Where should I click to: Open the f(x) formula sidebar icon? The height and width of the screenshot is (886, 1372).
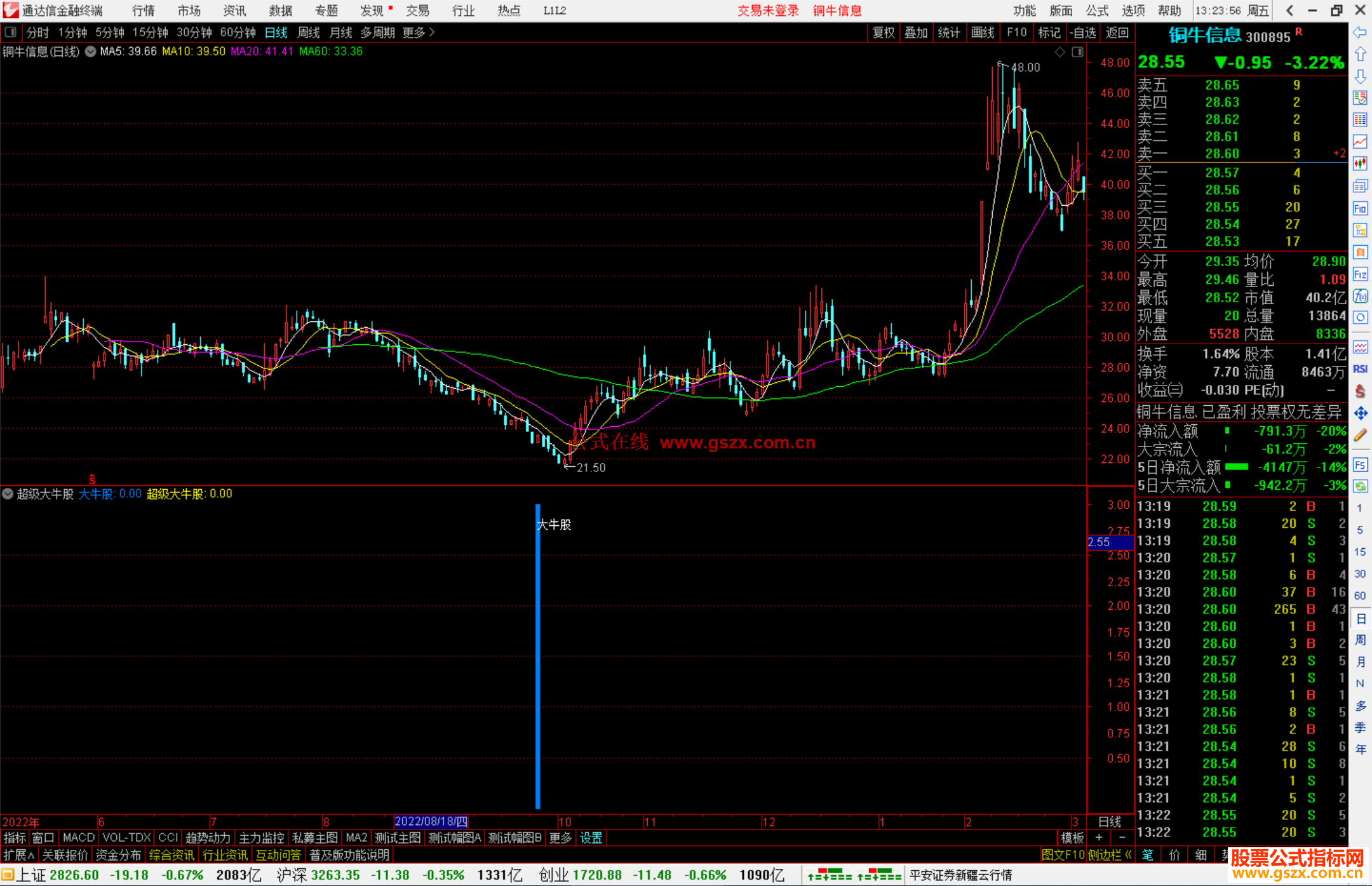(x=1360, y=296)
